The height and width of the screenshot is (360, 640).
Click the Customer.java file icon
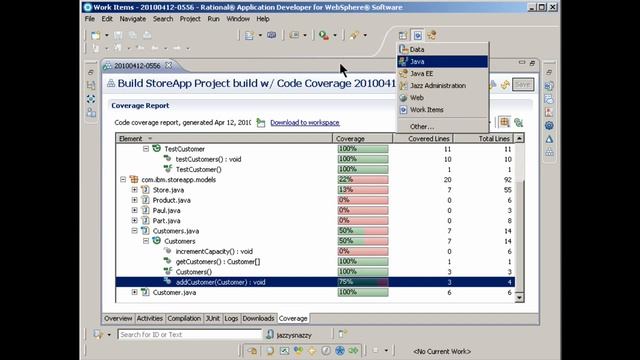click(x=145, y=292)
